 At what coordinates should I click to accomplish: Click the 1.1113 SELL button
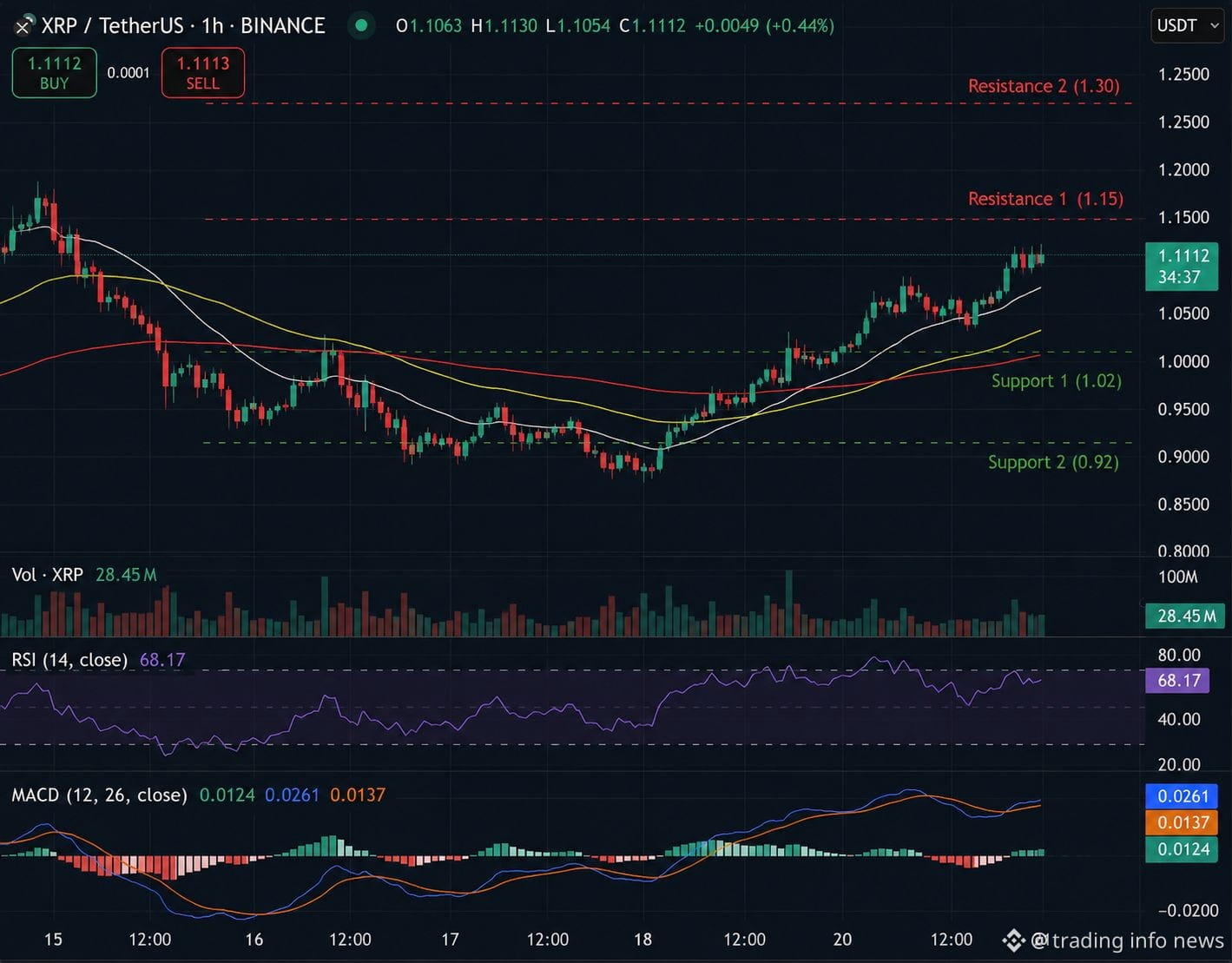(x=203, y=73)
